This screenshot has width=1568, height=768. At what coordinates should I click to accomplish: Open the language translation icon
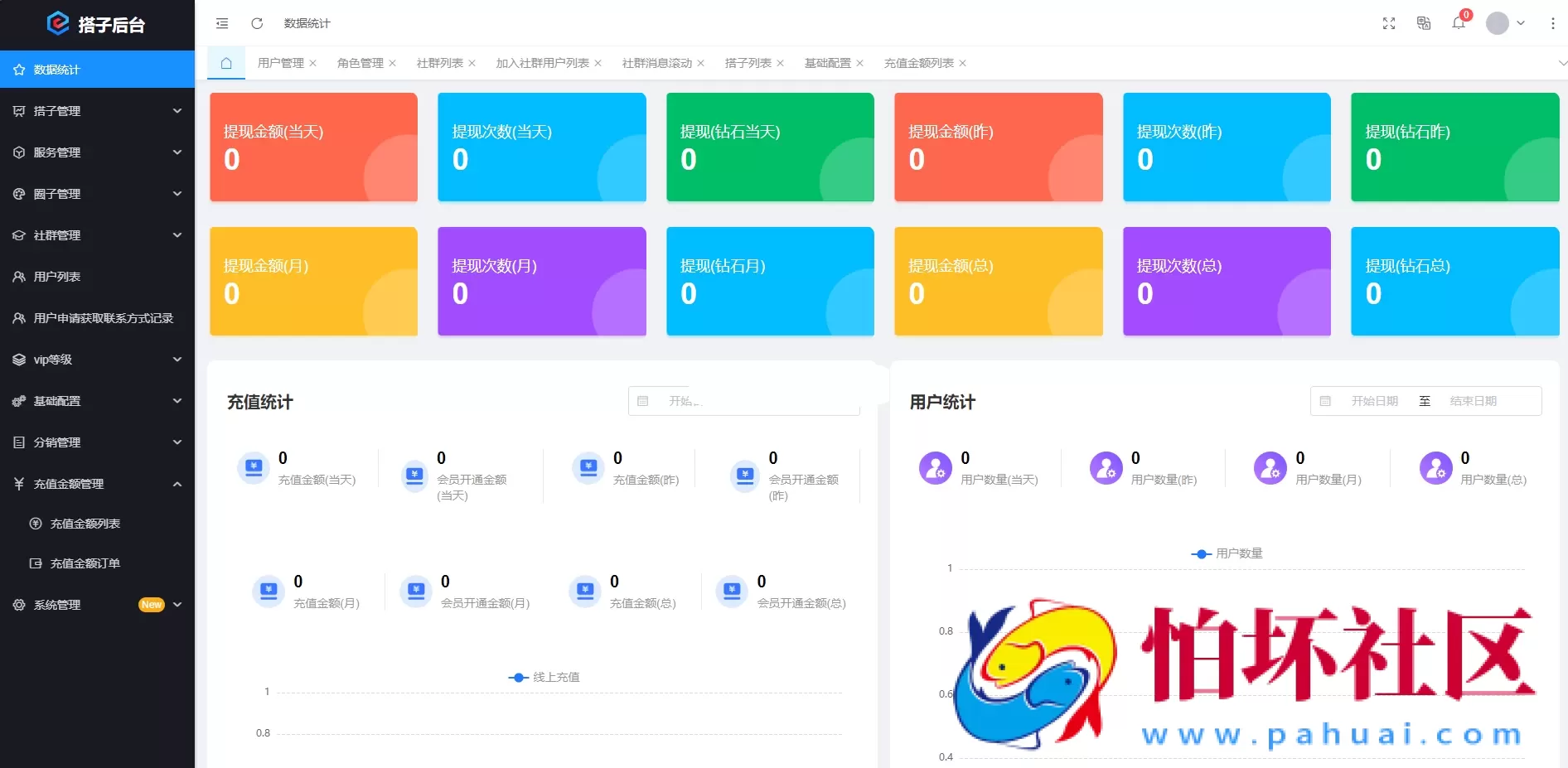[1424, 23]
